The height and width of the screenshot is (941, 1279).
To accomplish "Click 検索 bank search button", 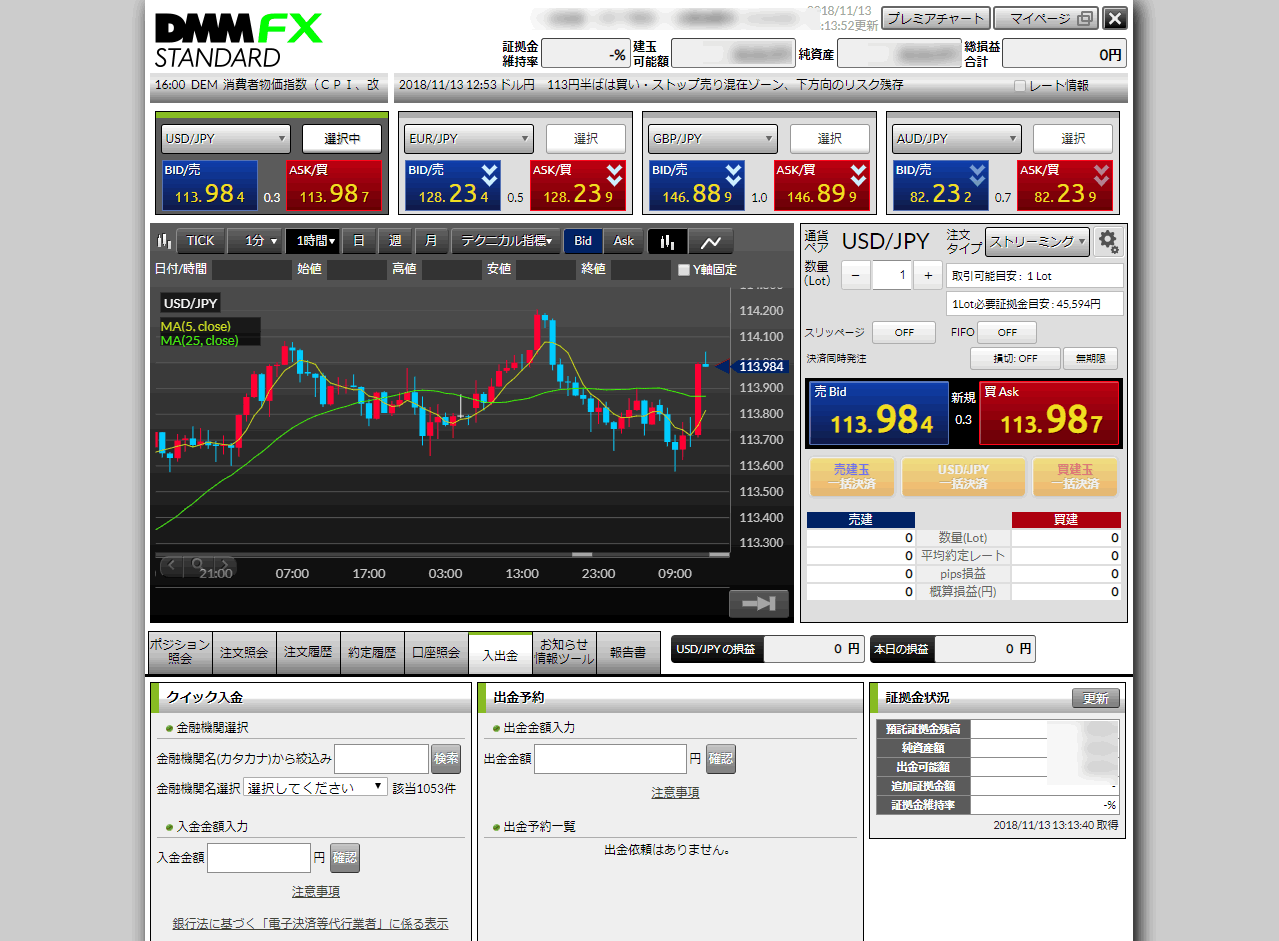I will [446, 759].
